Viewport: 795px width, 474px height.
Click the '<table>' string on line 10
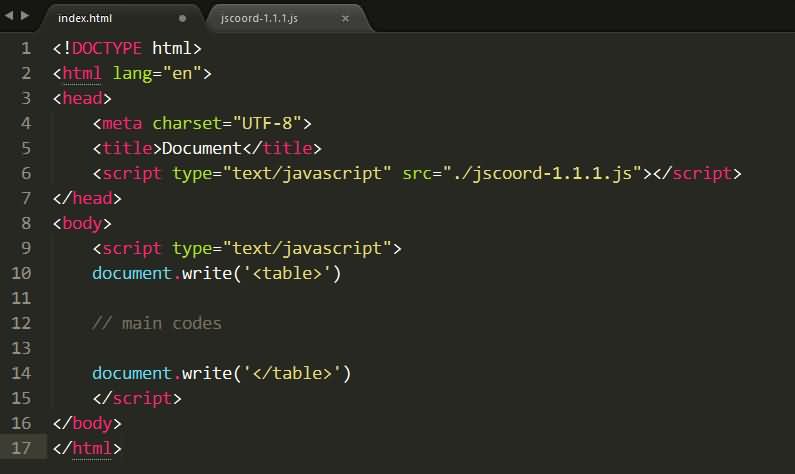tap(287, 273)
